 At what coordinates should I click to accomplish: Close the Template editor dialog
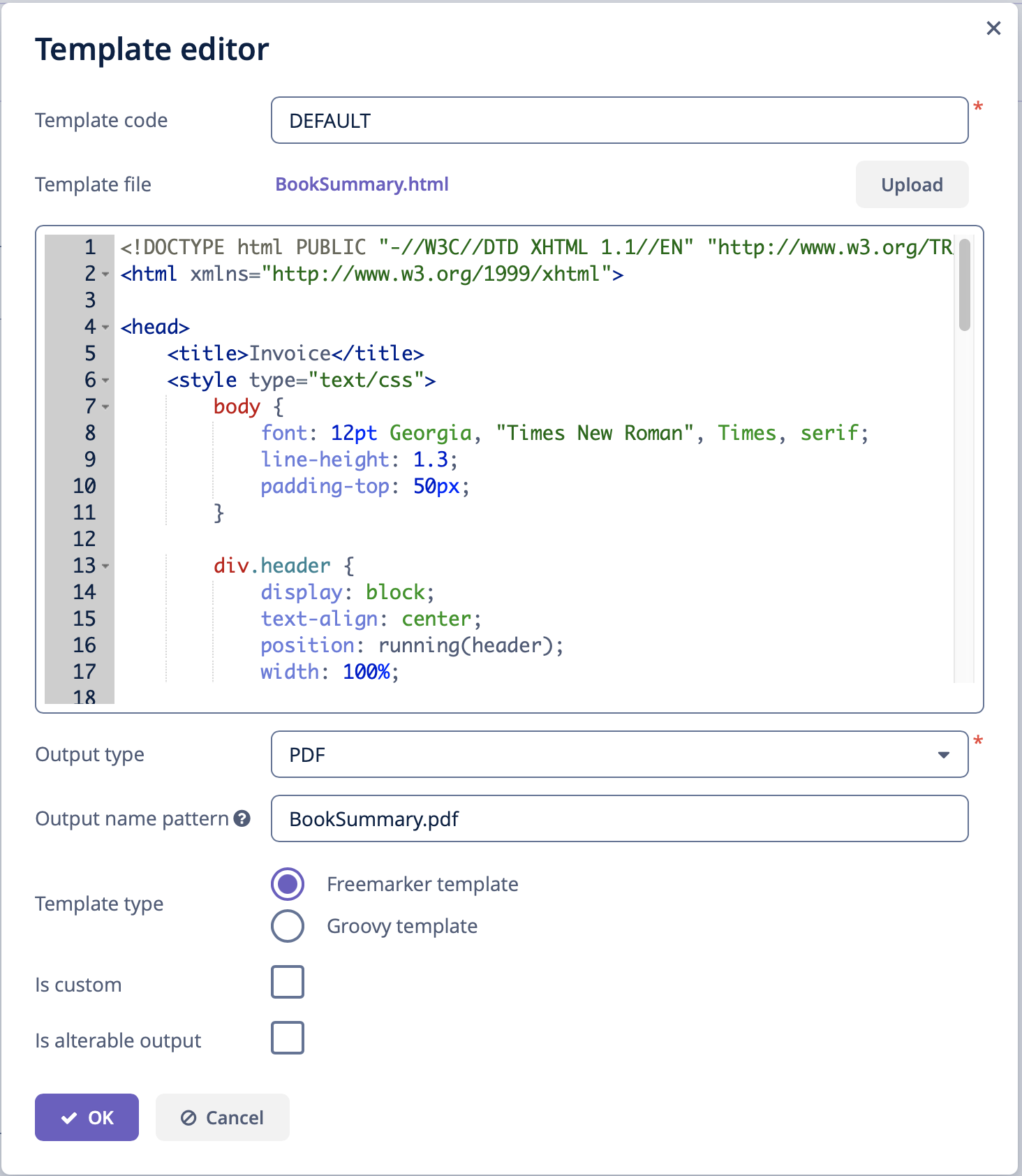993,28
